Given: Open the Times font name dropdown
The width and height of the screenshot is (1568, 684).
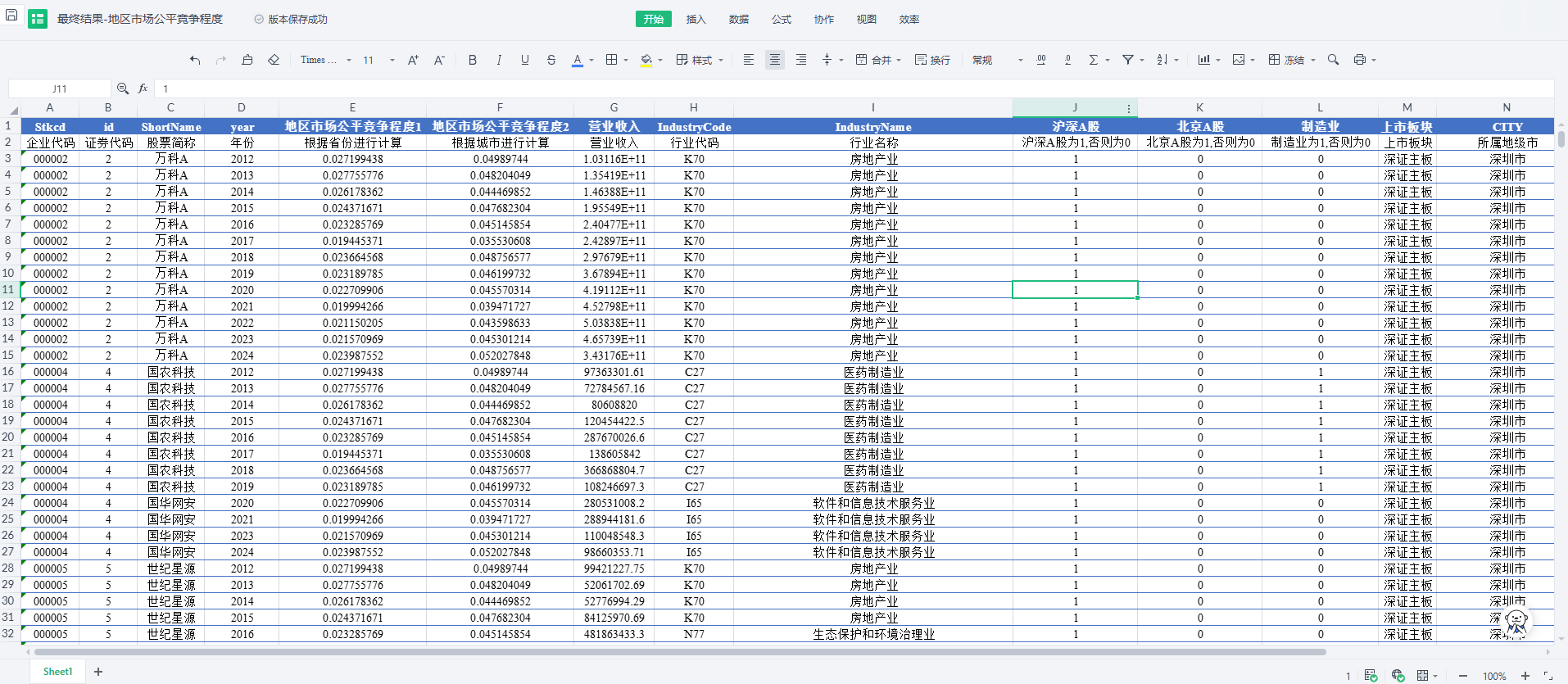Looking at the screenshot, I should (x=325, y=60).
